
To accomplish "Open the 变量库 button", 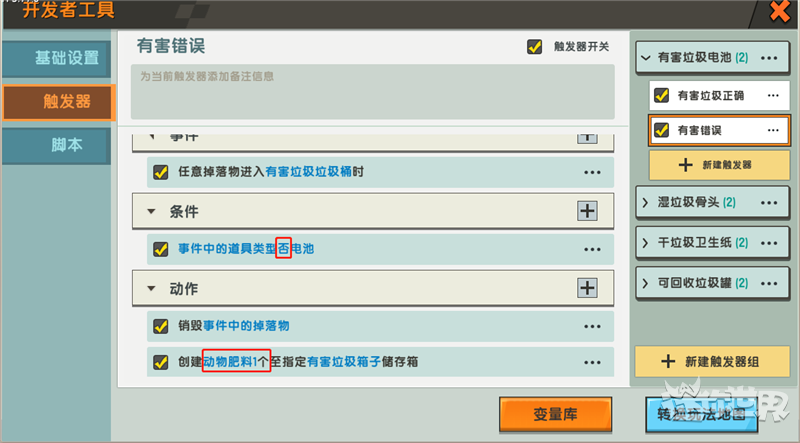I will point(555,414).
